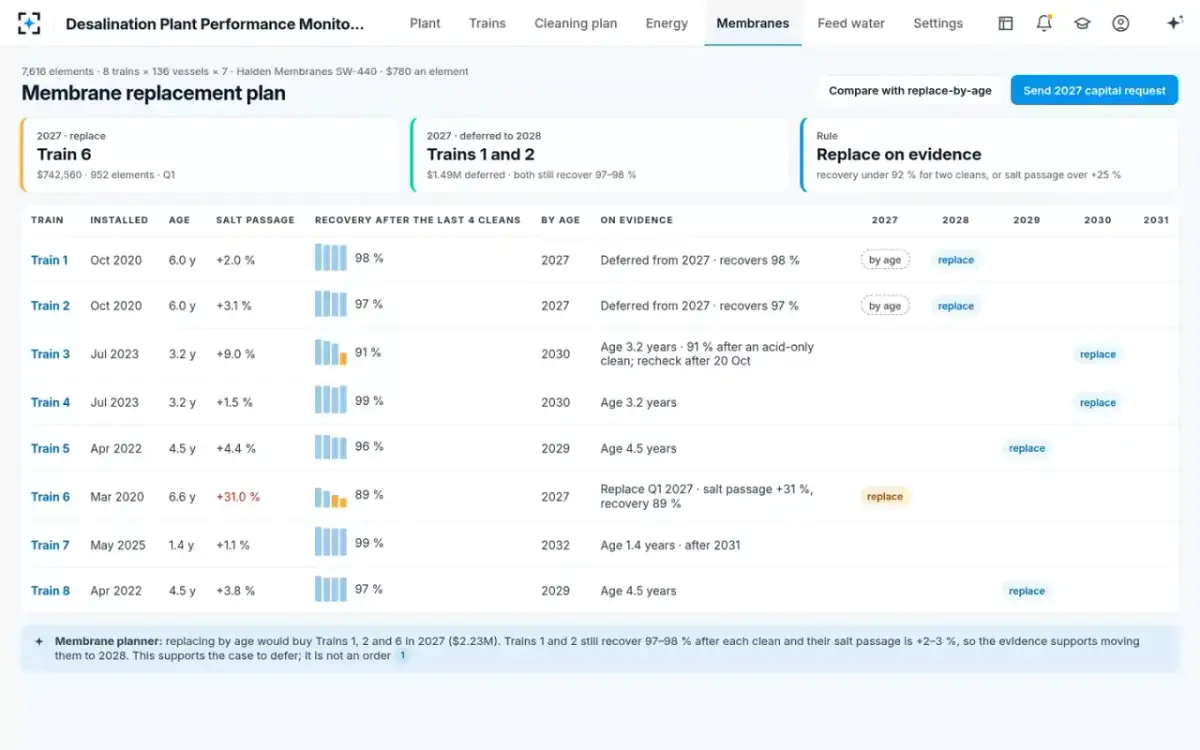
Task: Open the Train 3 link
Action: coord(50,354)
